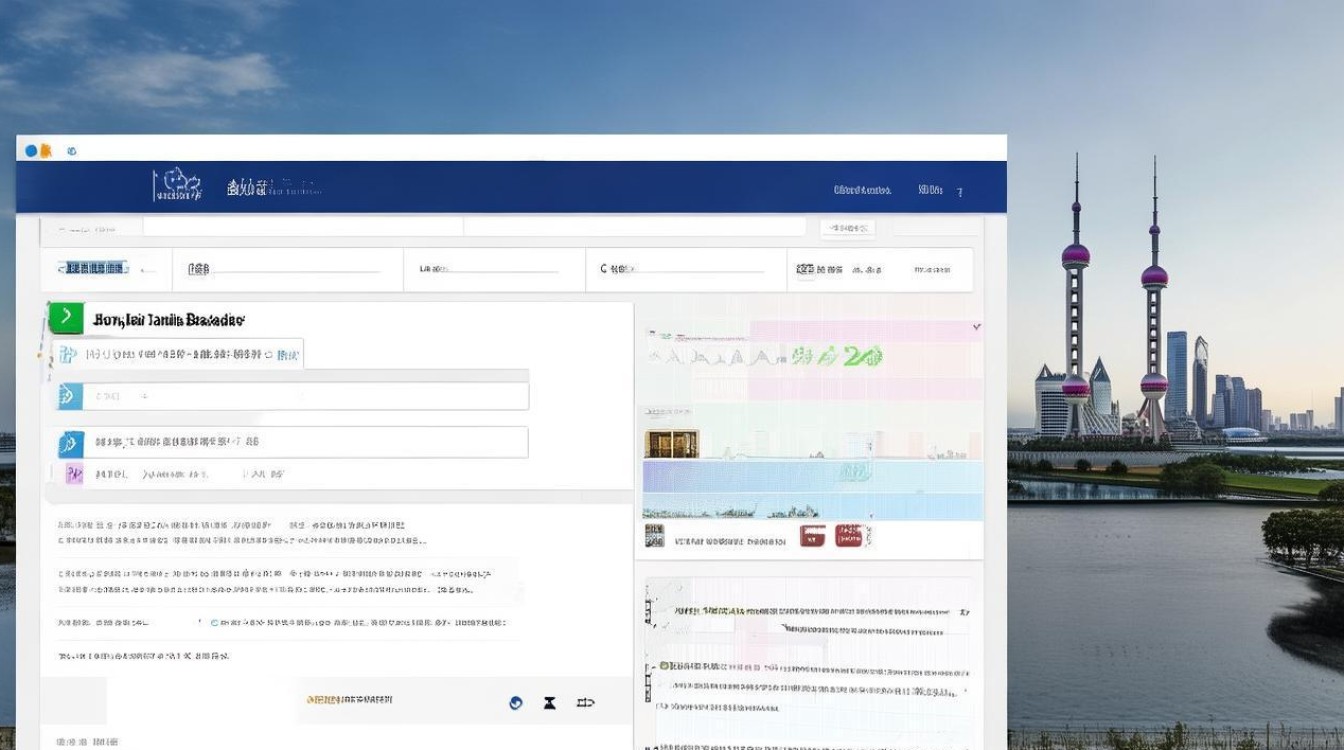The image size is (1344, 750).
Task: Click the question mark in the blue header
Action: (x=960, y=192)
